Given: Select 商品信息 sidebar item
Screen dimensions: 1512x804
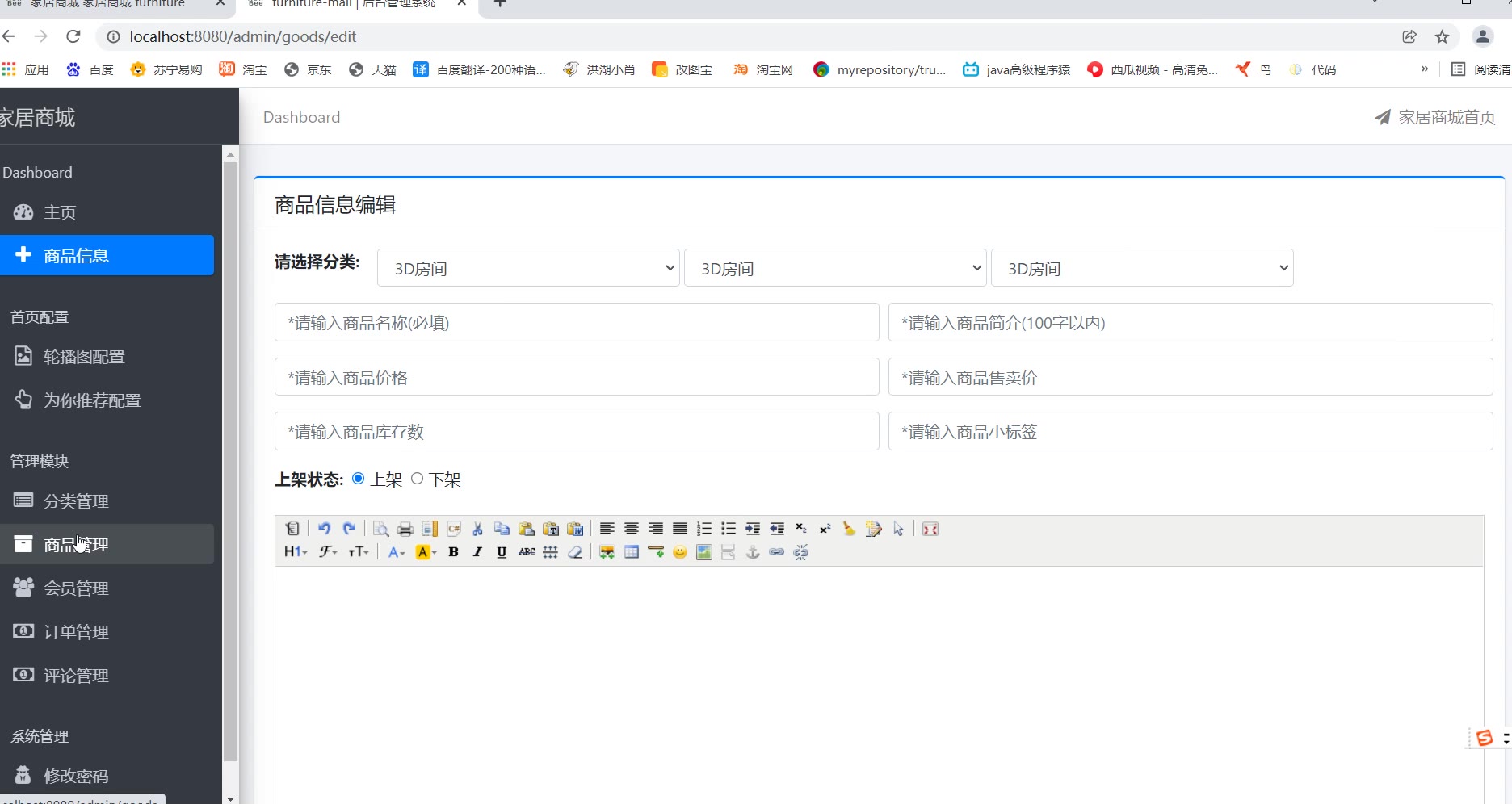Looking at the screenshot, I should pyautogui.click(x=107, y=255).
